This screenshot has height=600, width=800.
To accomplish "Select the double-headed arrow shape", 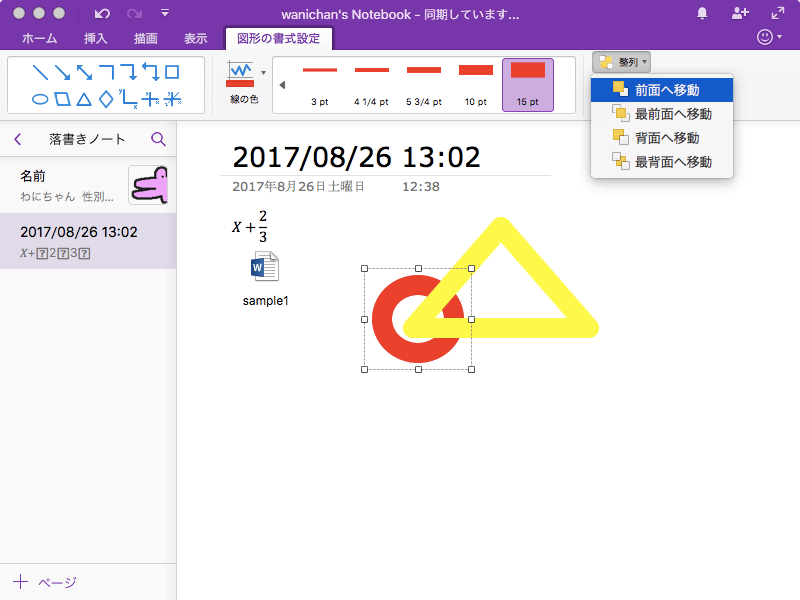I will coord(84,72).
